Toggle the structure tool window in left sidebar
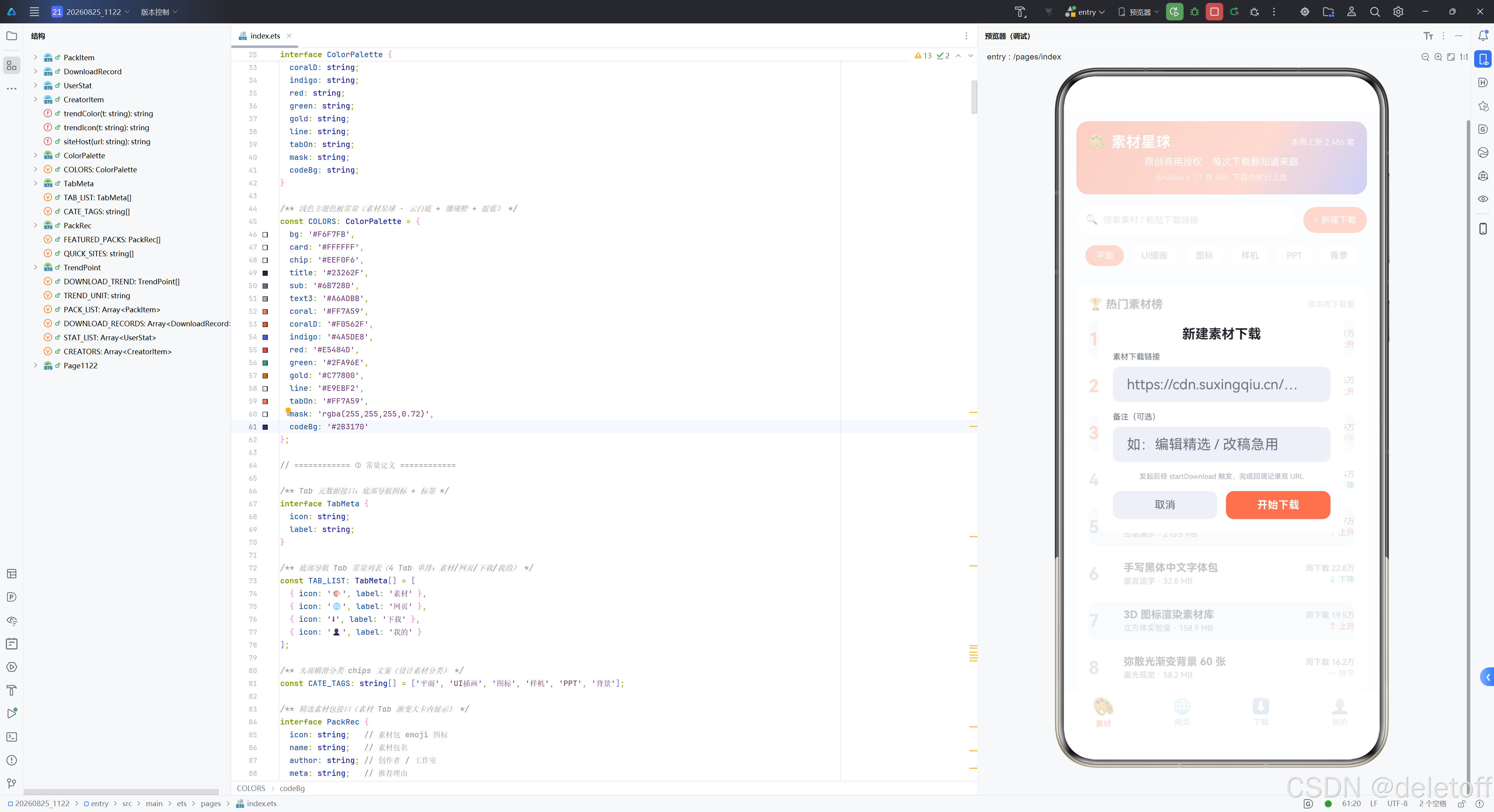1494x812 pixels. 12,65
